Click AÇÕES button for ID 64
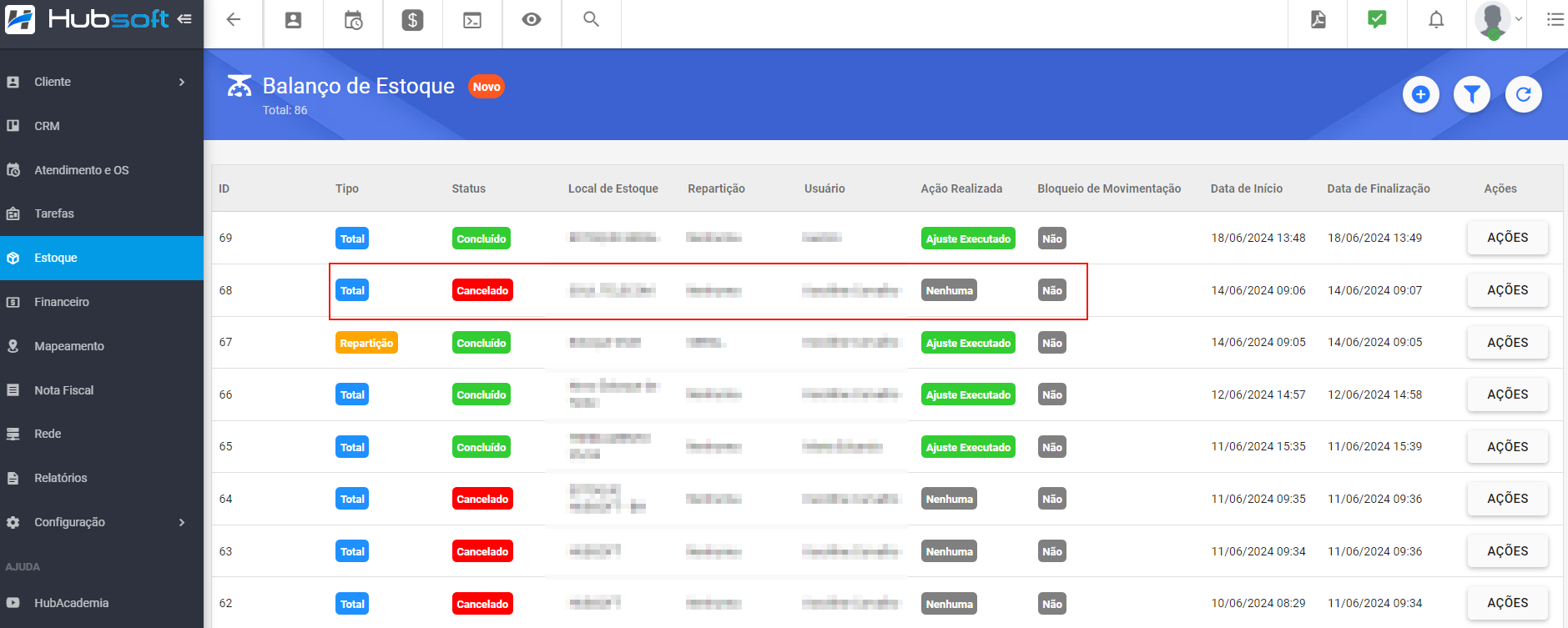 1507,499
